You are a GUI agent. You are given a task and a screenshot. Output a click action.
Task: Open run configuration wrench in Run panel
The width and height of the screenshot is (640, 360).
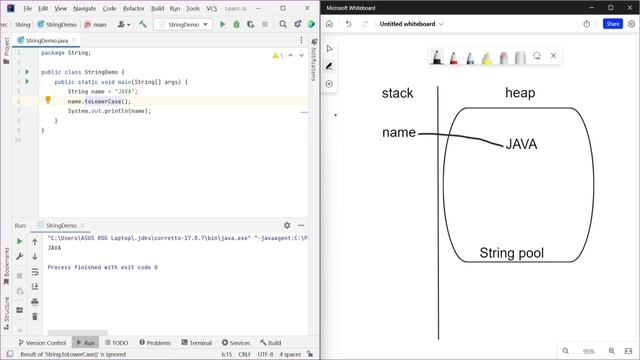pos(19,256)
